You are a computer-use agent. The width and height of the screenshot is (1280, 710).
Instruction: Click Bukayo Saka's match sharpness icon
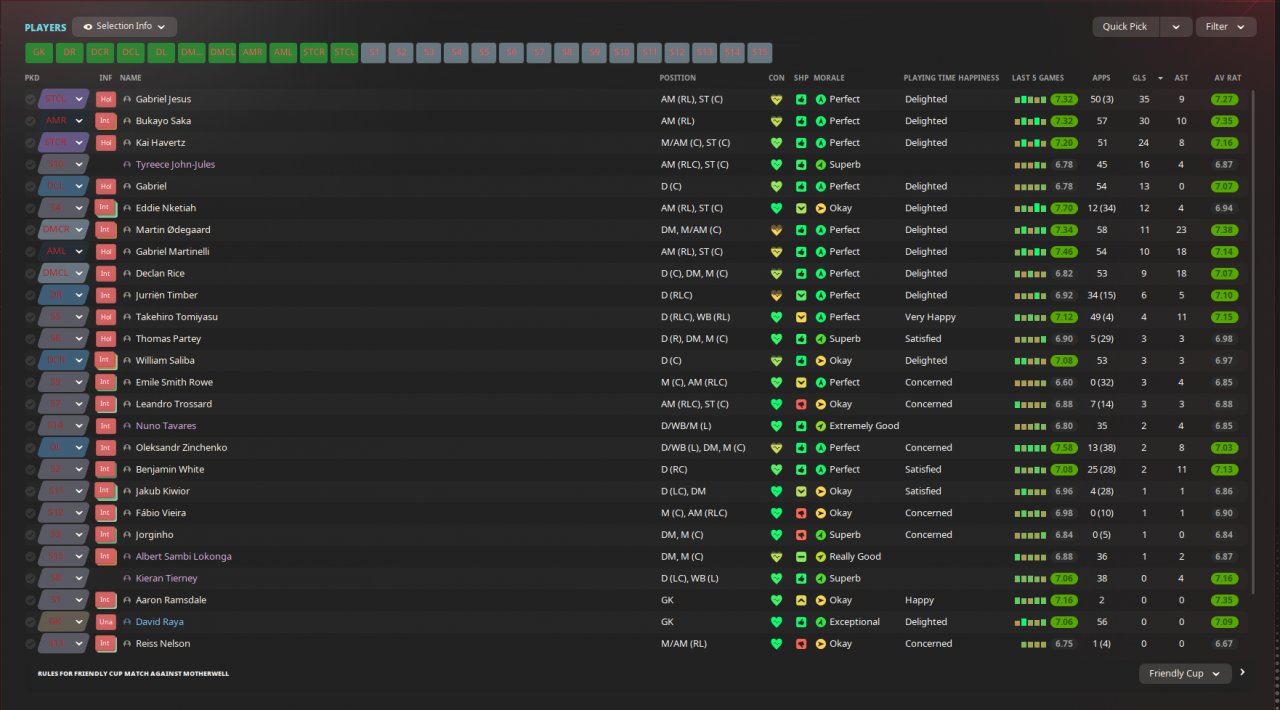pos(801,121)
